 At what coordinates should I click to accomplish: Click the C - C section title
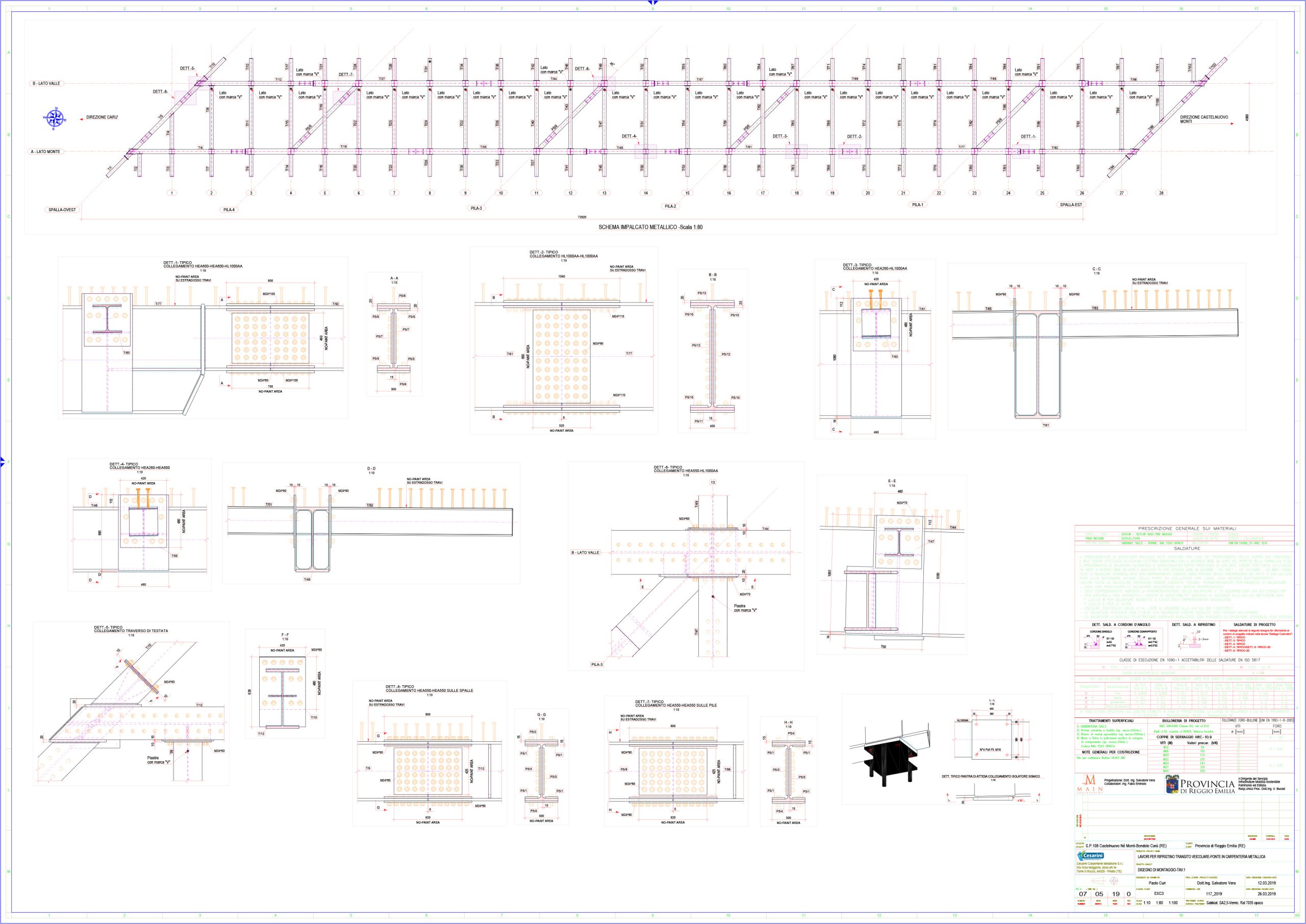[x=1096, y=269]
